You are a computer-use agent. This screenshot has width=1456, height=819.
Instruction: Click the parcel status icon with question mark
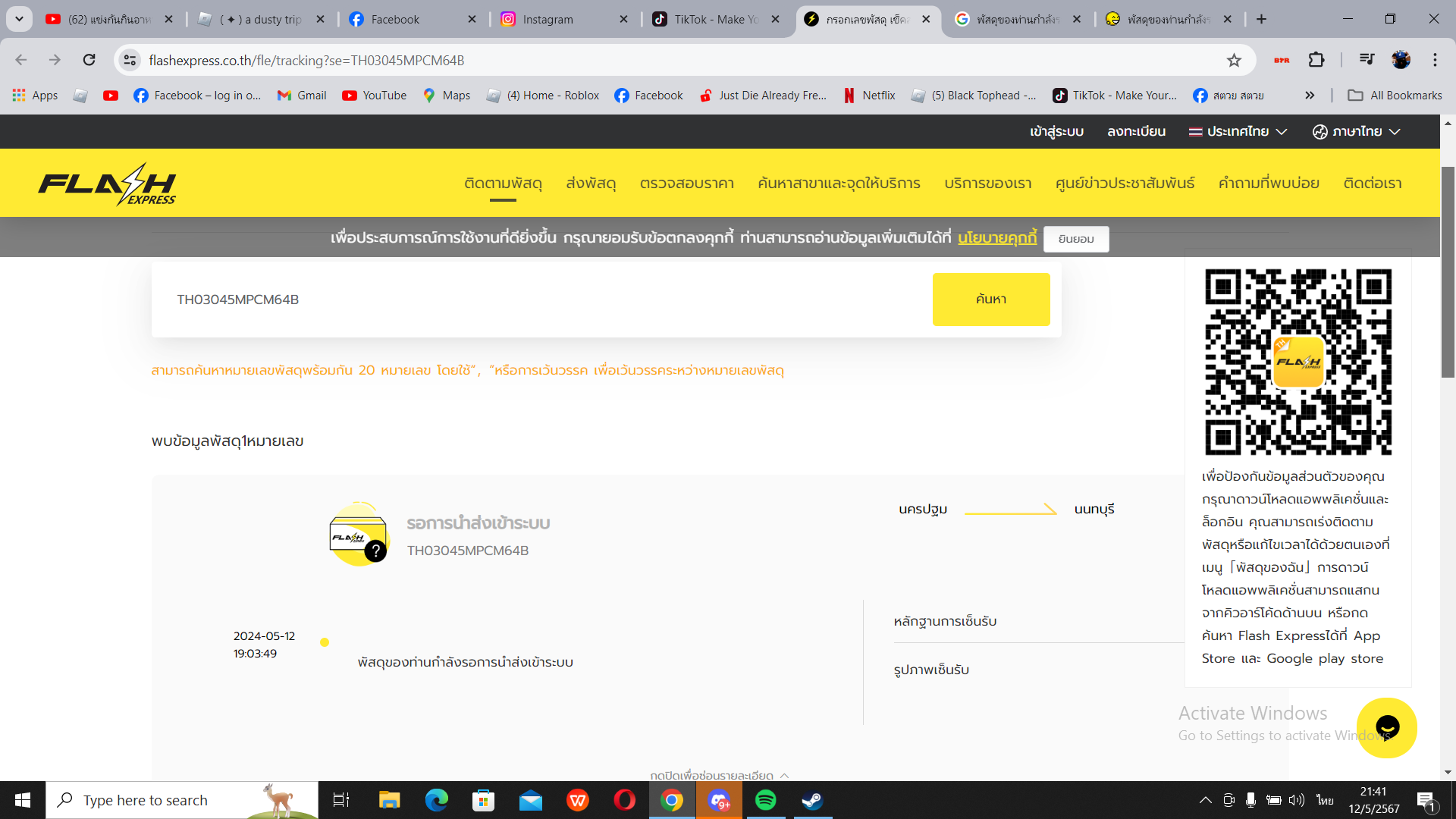click(359, 535)
